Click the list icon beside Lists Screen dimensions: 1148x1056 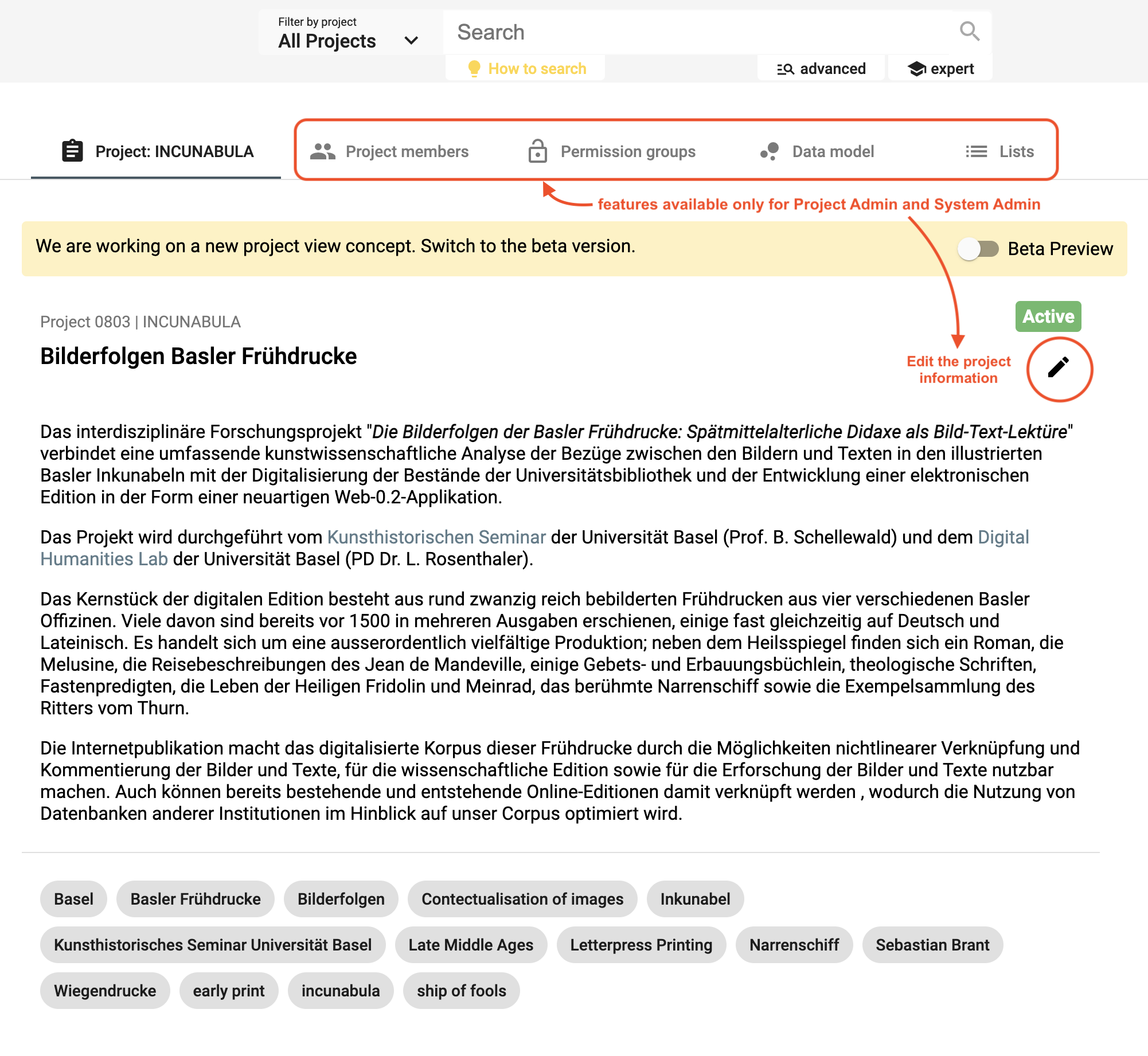click(976, 151)
